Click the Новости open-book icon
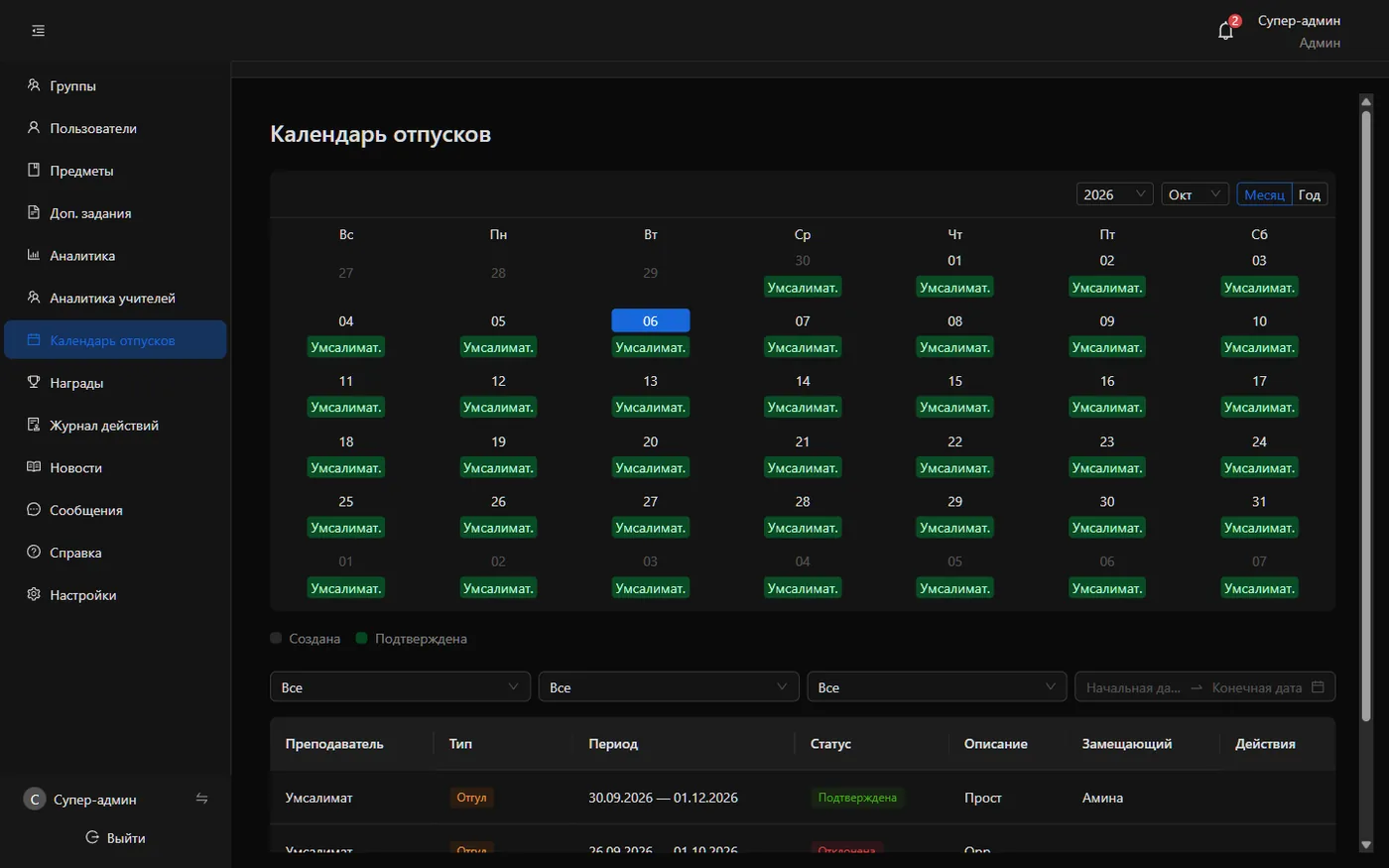The image size is (1389, 868). pyautogui.click(x=34, y=467)
